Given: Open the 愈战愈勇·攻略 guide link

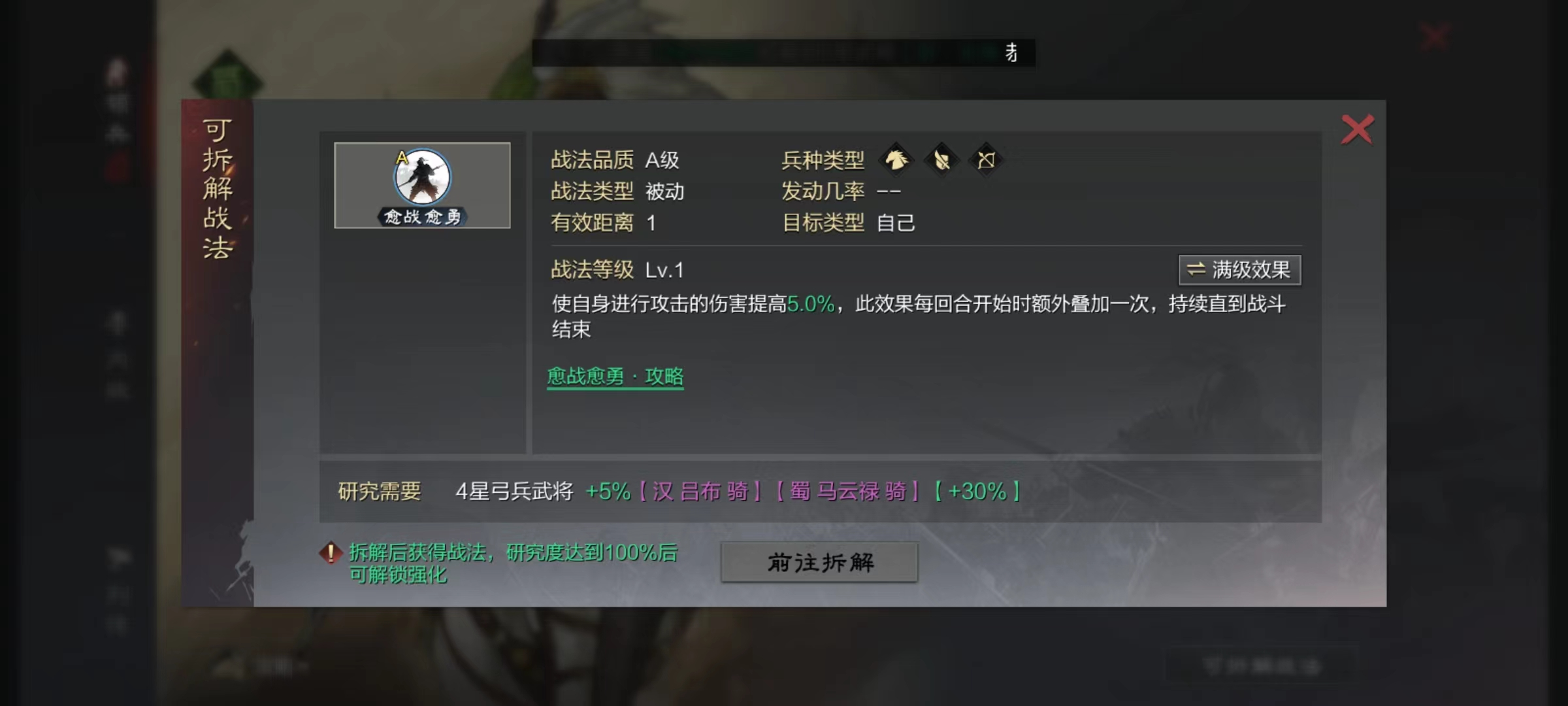Looking at the screenshot, I should [615, 377].
